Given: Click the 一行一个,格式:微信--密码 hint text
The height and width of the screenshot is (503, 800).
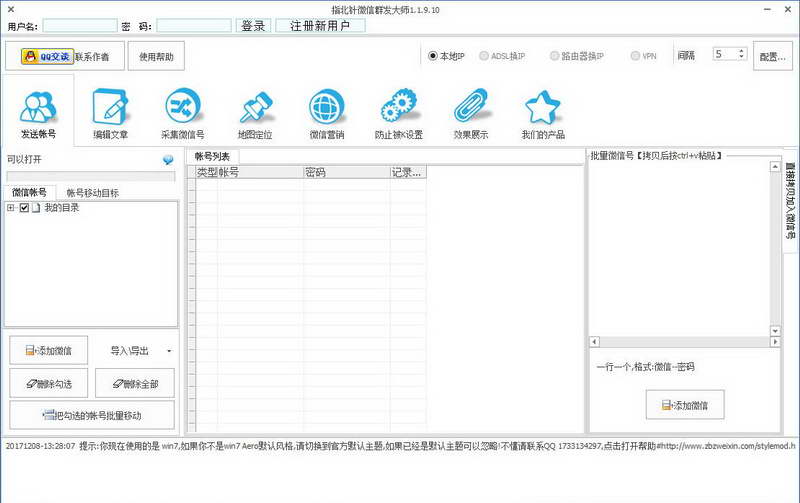Looking at the screenshot, I should click(x=645, y=367).
